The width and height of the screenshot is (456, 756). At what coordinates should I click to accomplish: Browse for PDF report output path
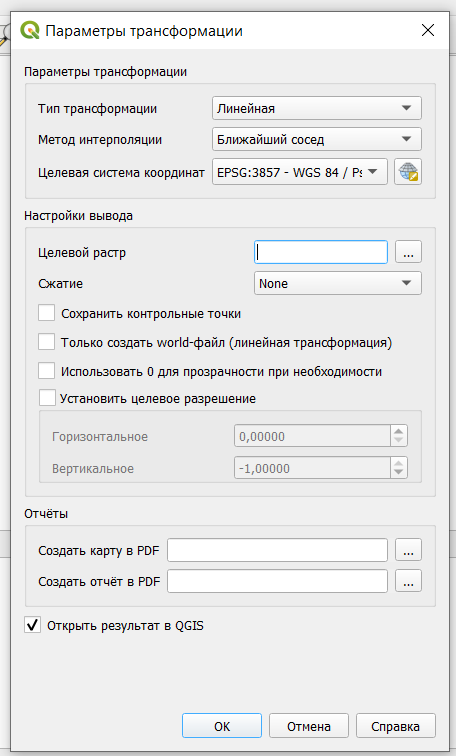pos(408,581)
